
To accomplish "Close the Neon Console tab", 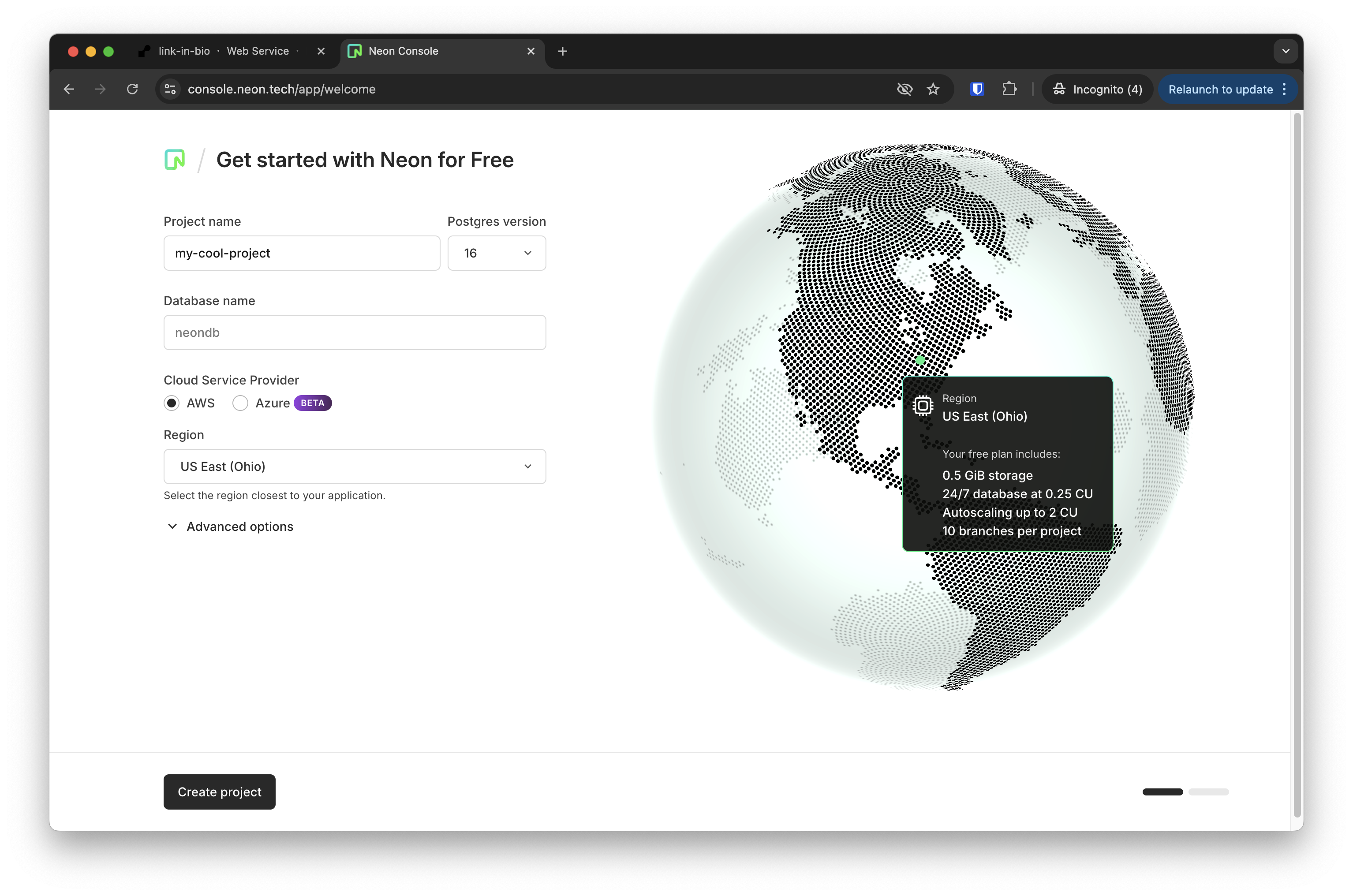I will (x=531, y=52).
